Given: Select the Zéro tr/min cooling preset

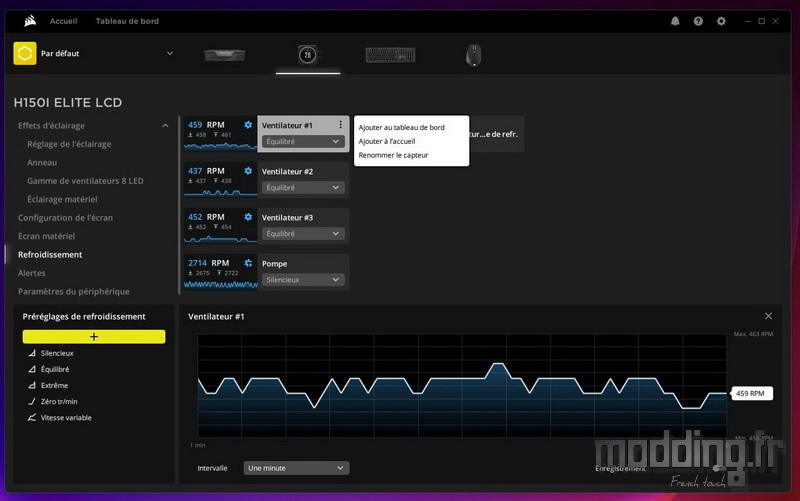Looking at the screenshot, I should [x=59, y=402].
